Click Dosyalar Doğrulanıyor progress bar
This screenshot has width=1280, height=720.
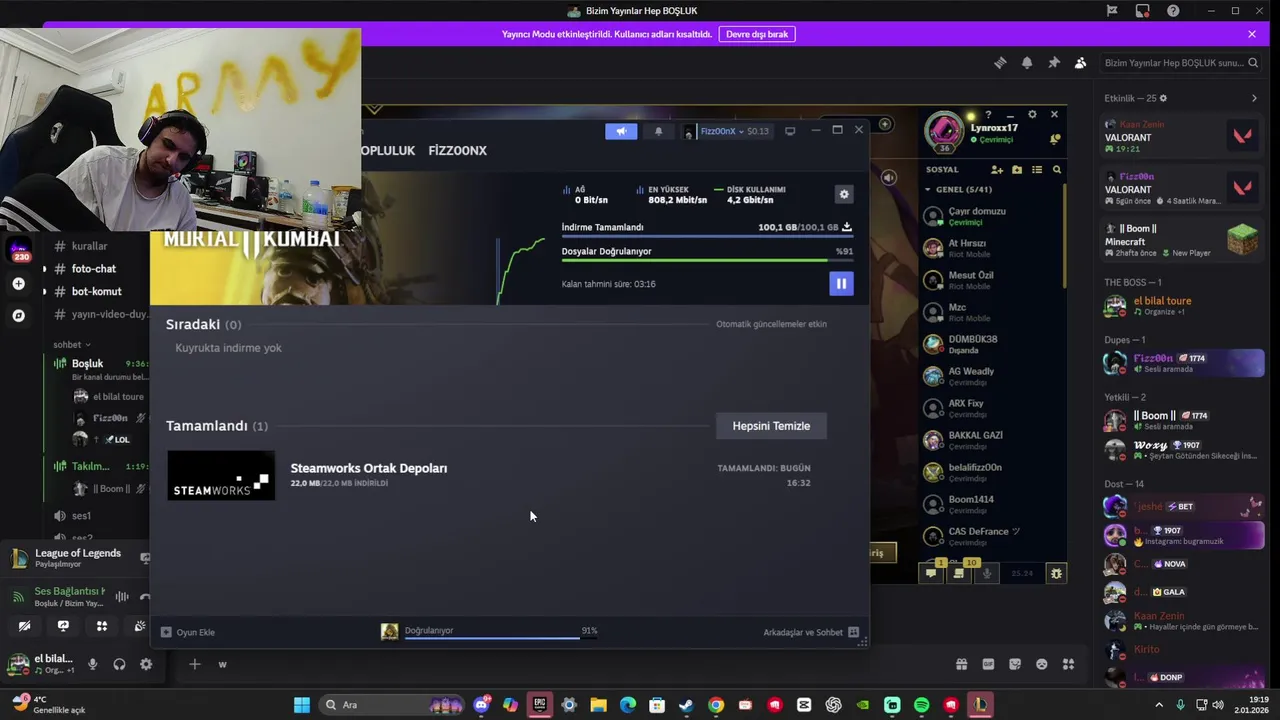tap(707, 260)
